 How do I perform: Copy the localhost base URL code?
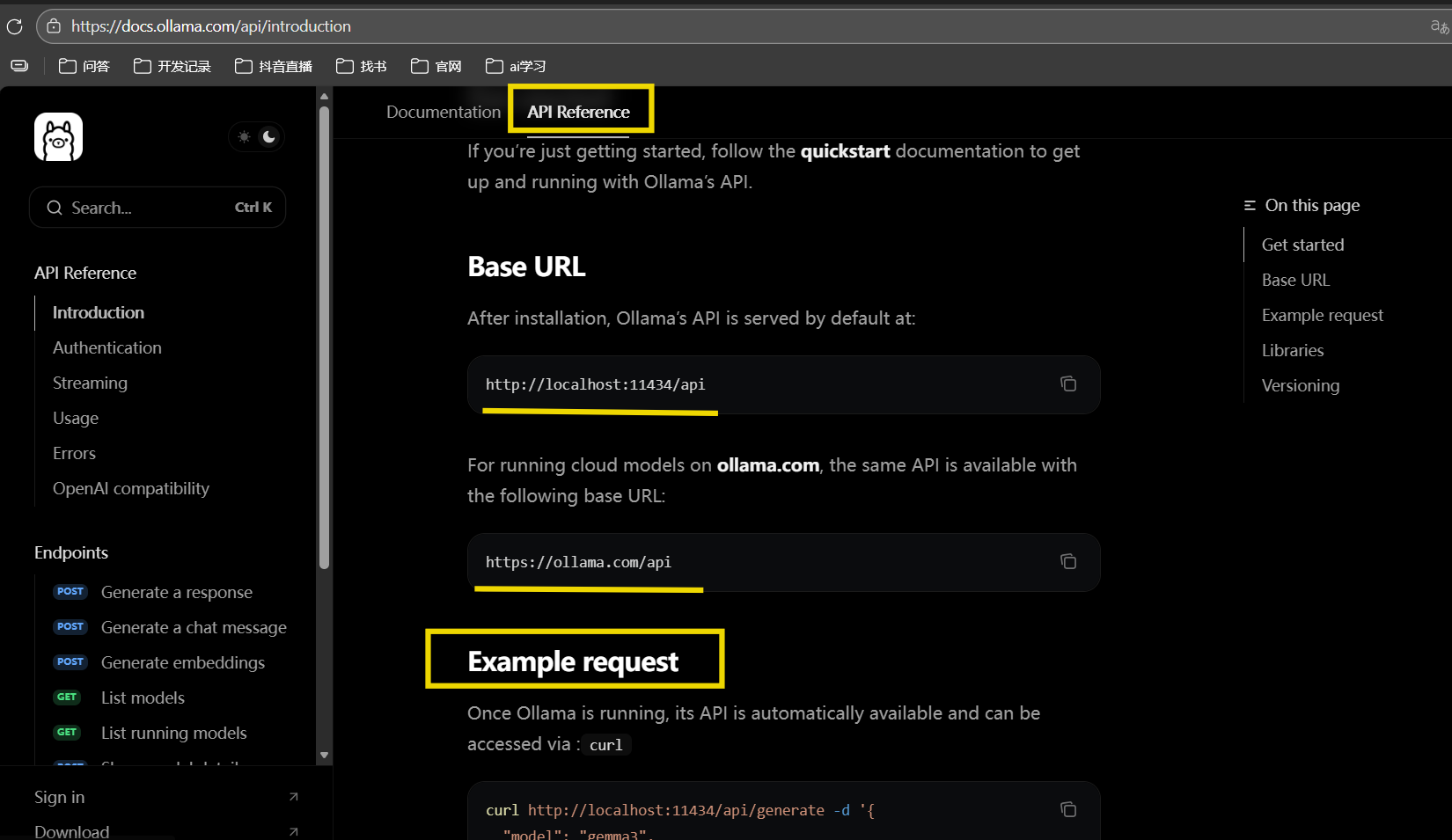pos(1068,383)
